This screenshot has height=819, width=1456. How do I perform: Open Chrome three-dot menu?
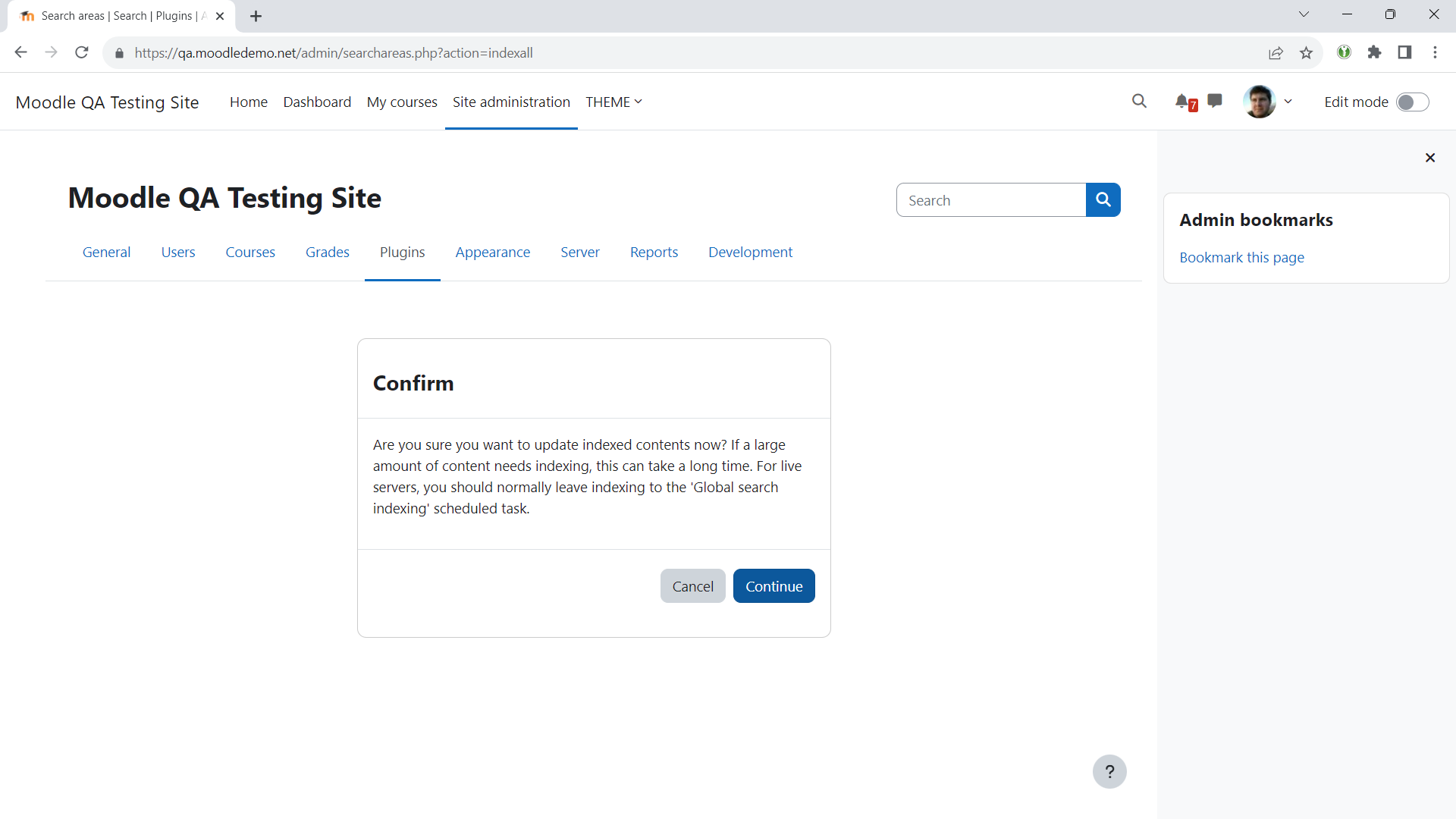point(1435,52)
